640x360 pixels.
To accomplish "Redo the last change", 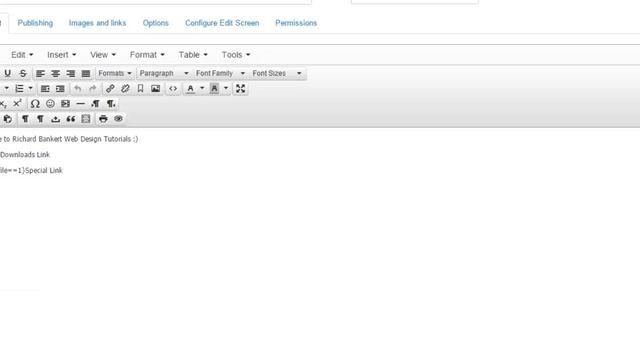I will click(93, 89).
